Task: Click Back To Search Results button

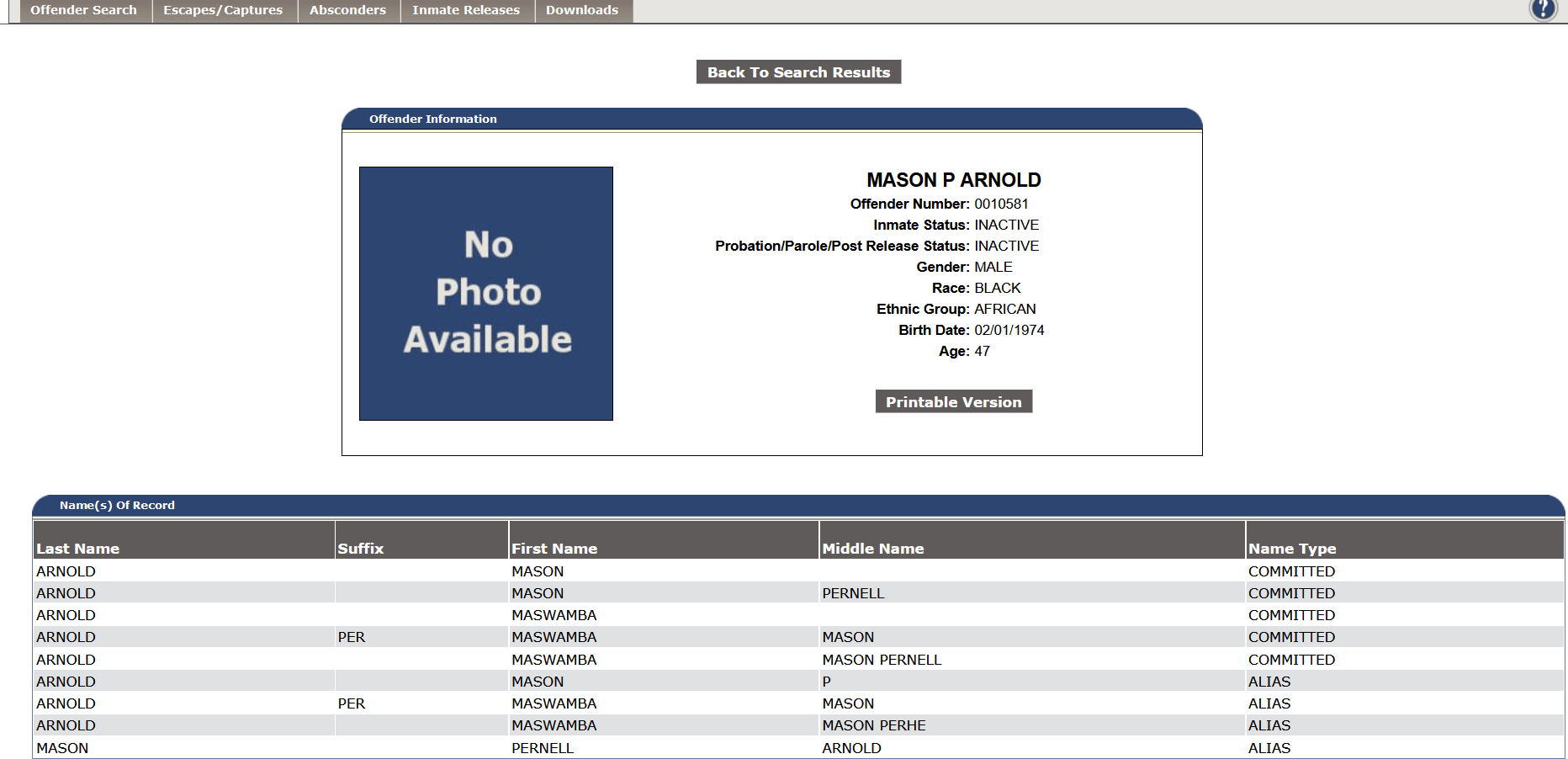Action: pyautogui.click(x=798, y=72)
